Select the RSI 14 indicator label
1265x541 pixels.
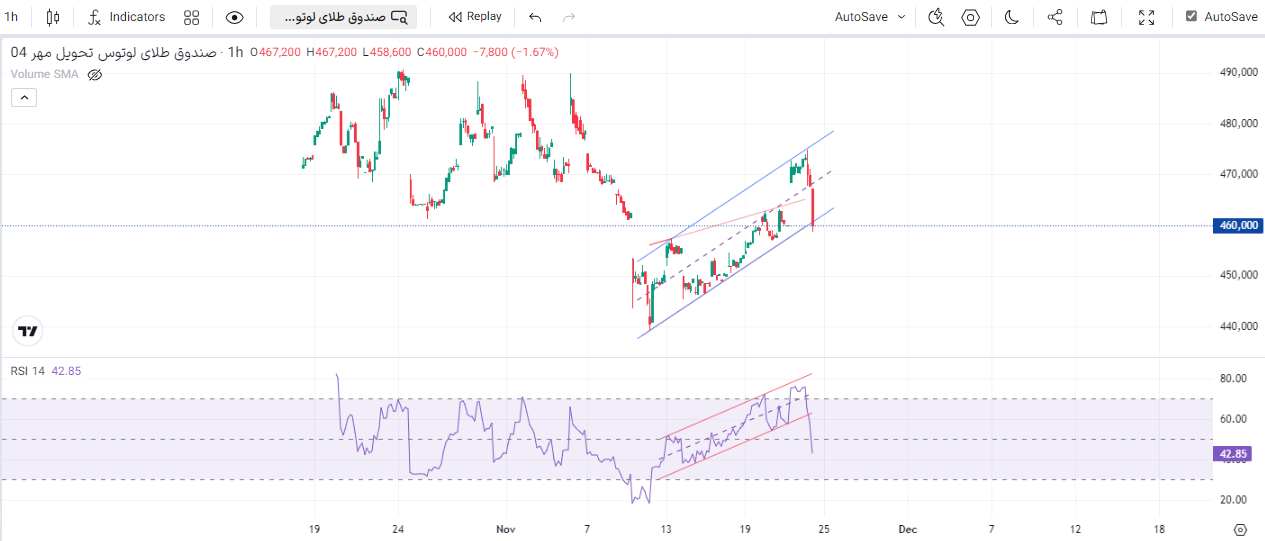point(28,371)
